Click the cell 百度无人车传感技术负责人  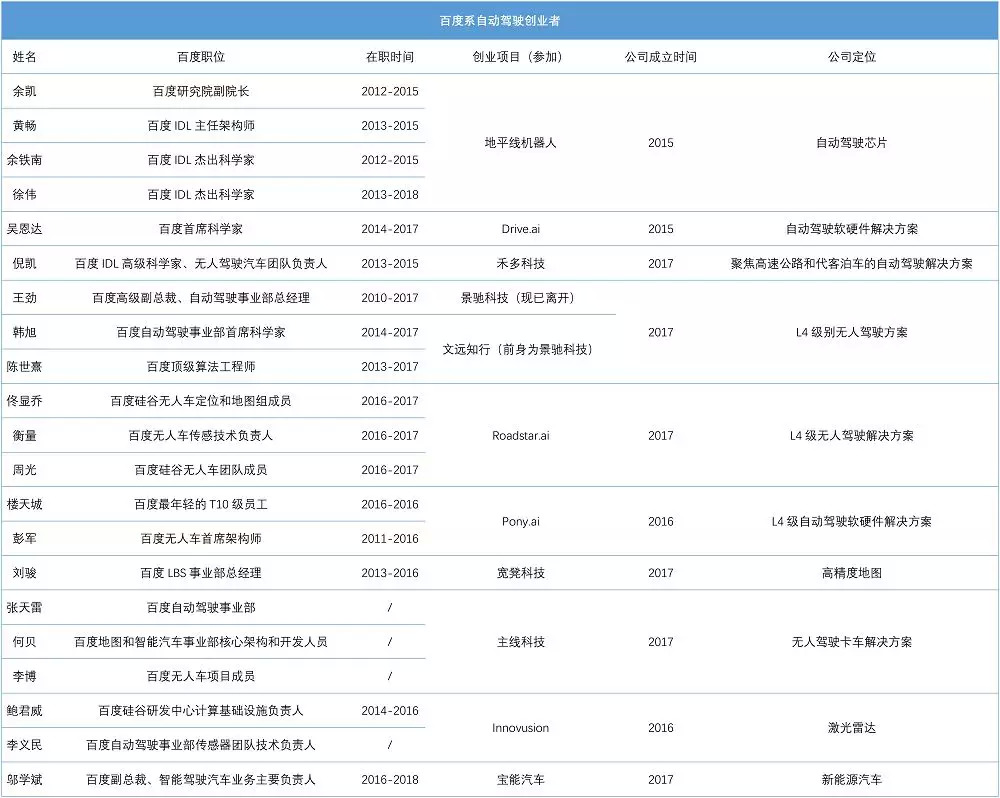point(200,436)
